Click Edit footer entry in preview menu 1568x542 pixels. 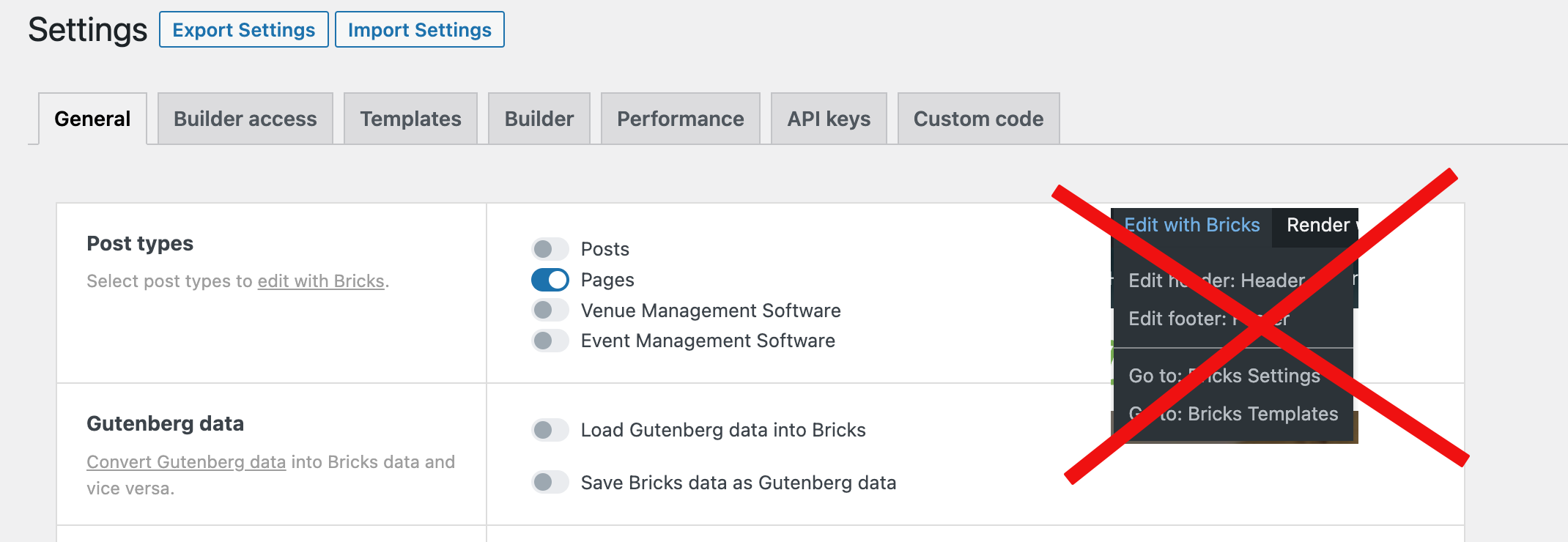[1209, 319]
